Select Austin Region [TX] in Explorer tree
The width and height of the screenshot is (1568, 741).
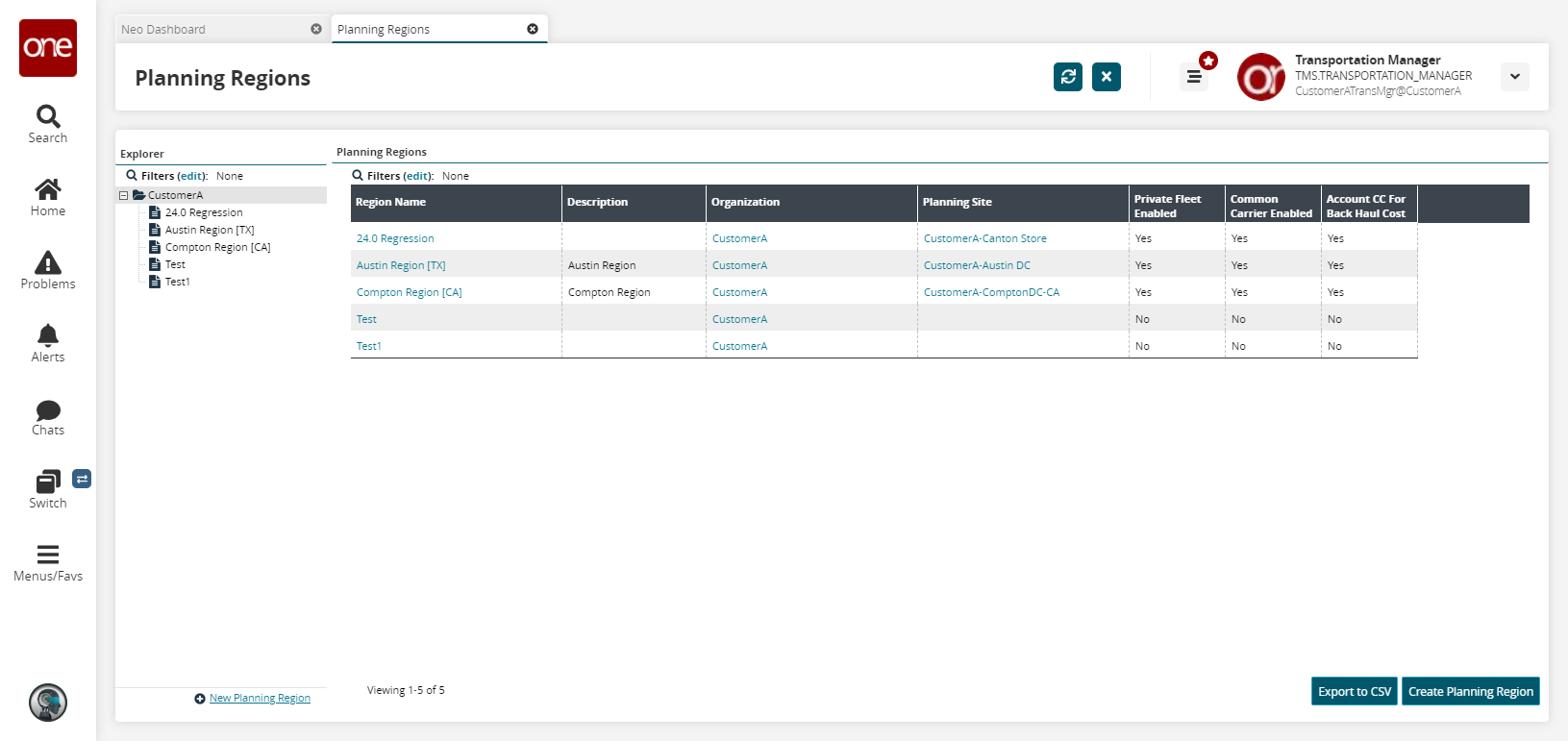210,230
